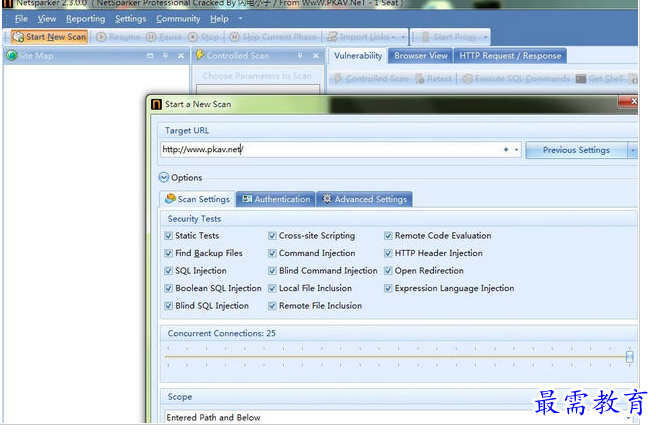
Task: Click the star icon in Target URL field
Action: pos(506,149)
